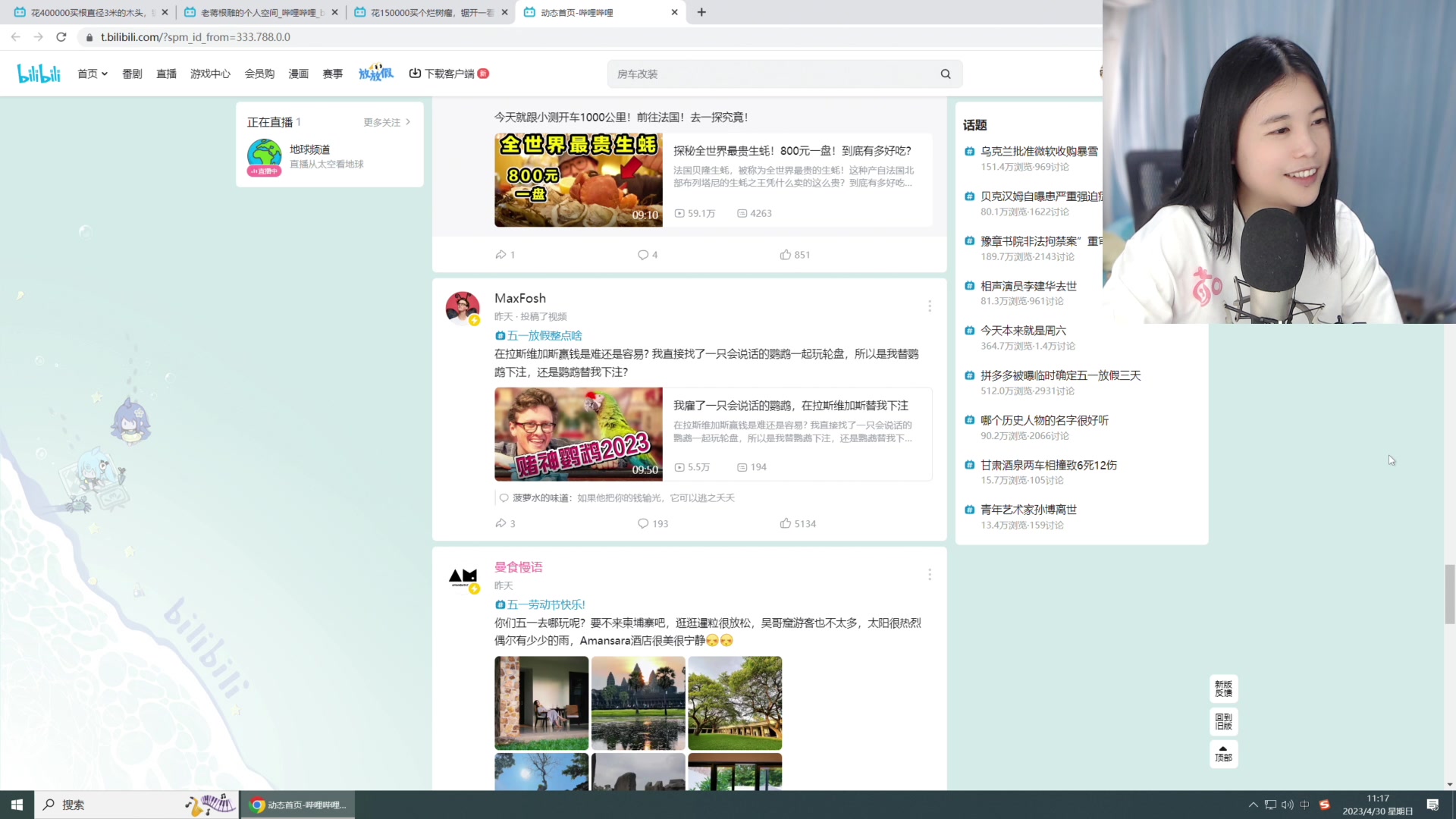Open a new browser tab with plus icon
Viewport: 1456px width, 819px height.
point(701,12)
